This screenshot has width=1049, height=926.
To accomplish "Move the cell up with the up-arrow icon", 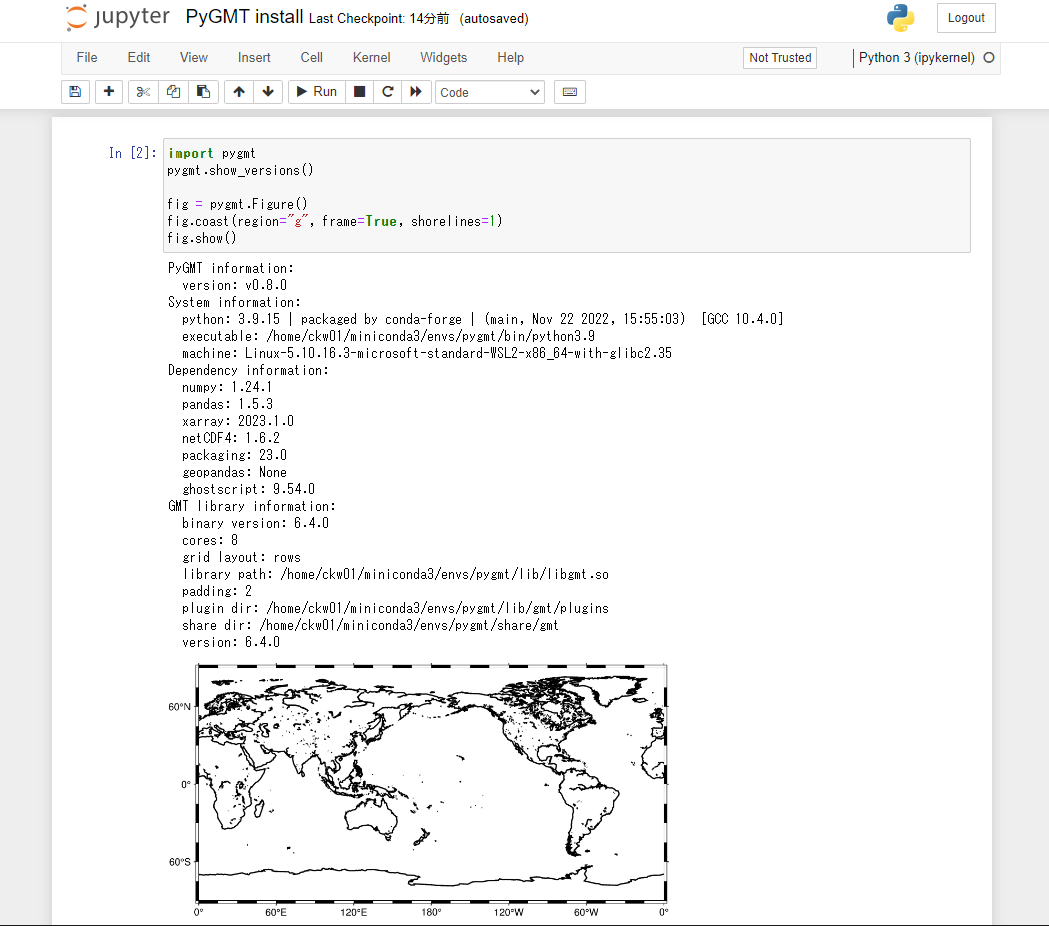I will [x=238, y=91].
